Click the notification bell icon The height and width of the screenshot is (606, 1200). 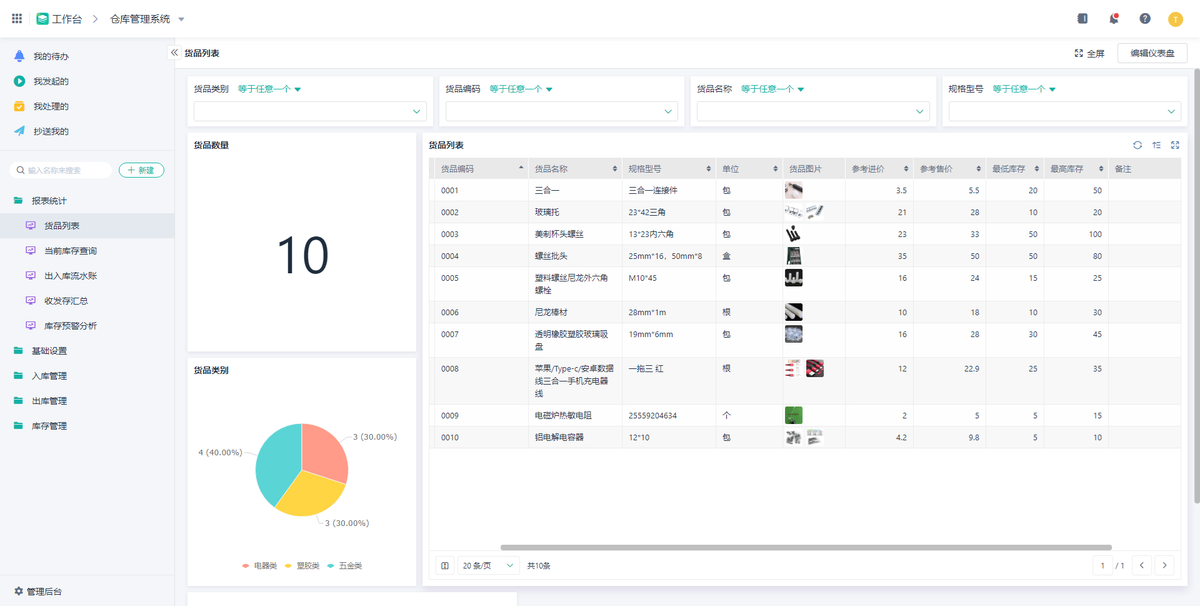click(x=1114, y=19)
